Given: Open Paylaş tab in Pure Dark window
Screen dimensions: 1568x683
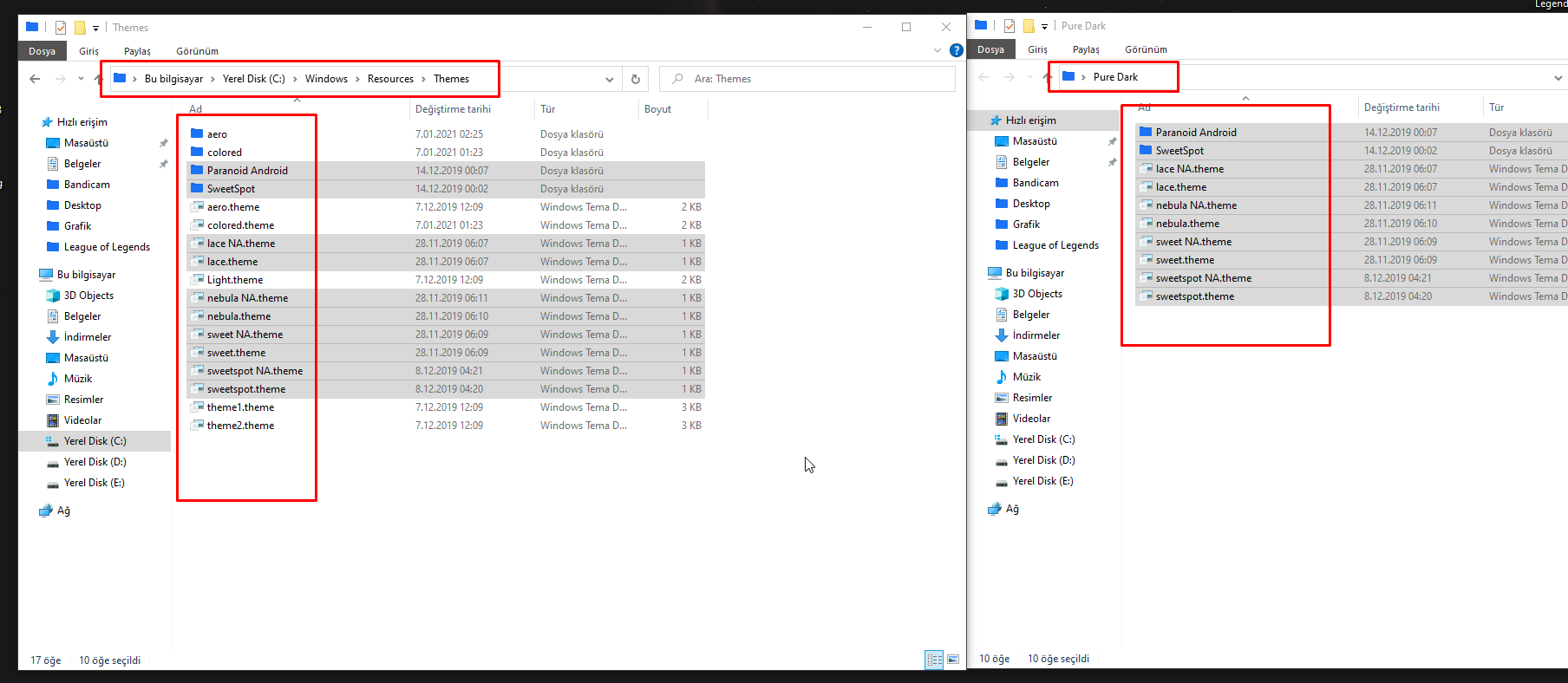Looking at the screenshot, I should click(x=1086, y=49).
